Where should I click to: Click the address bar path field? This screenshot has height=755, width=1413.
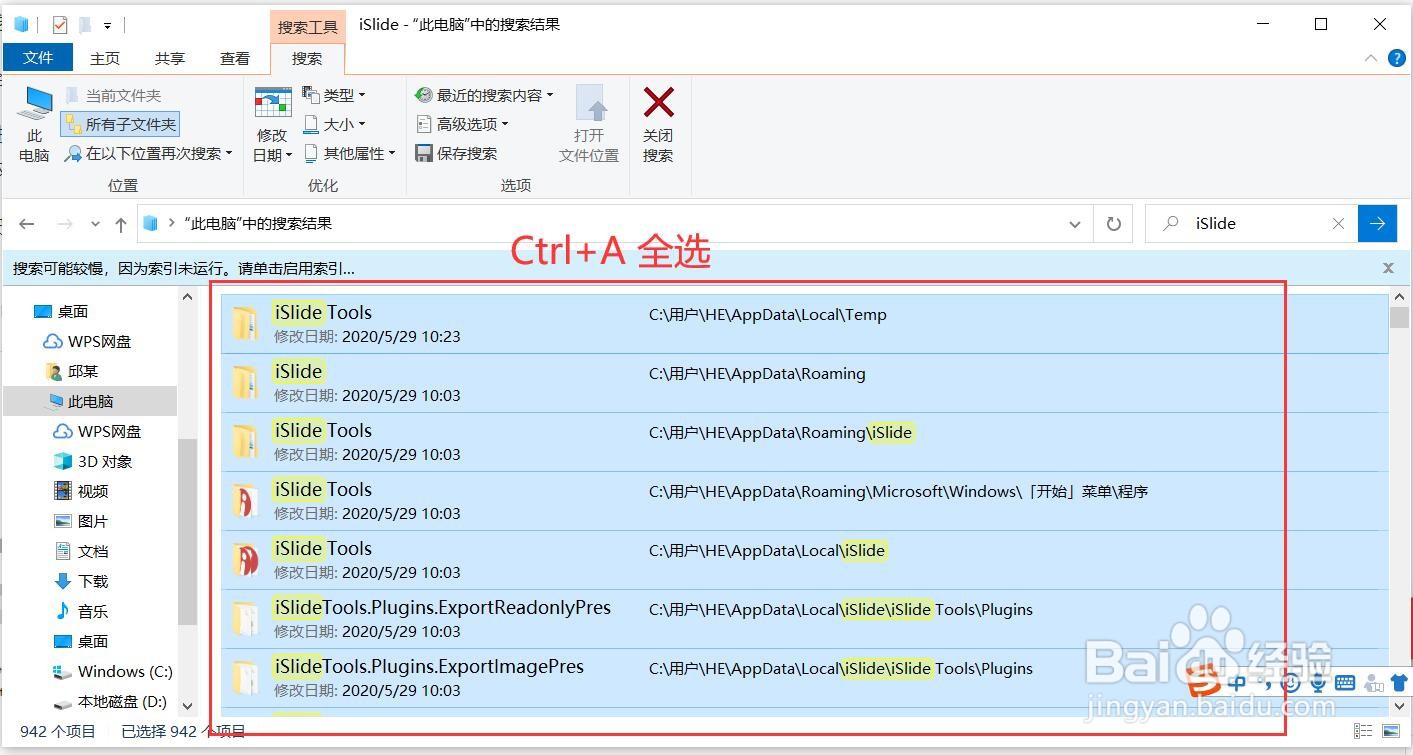[x=615, y=224]
